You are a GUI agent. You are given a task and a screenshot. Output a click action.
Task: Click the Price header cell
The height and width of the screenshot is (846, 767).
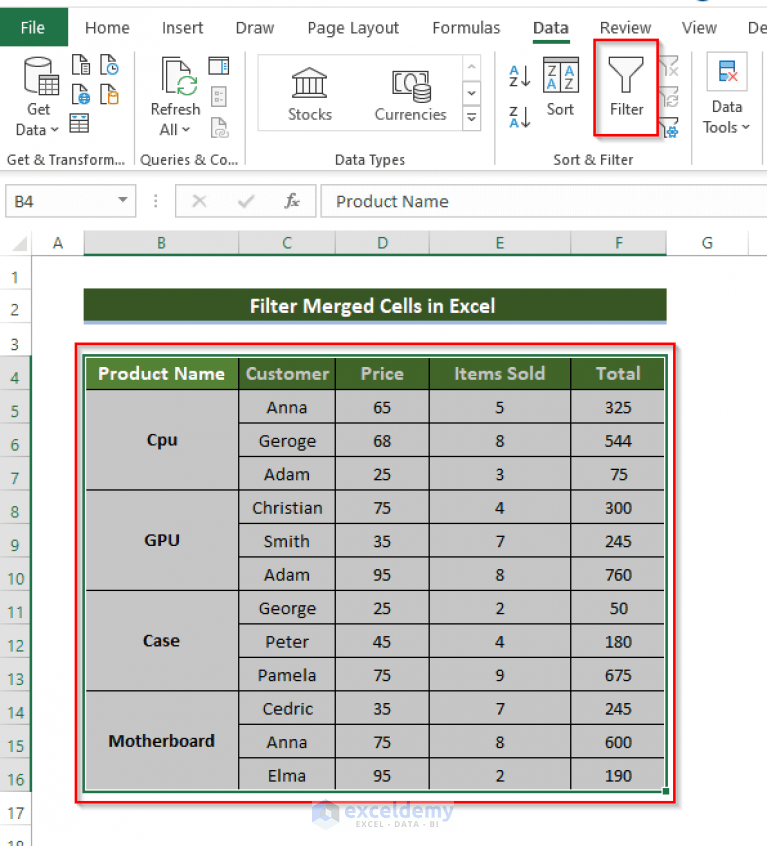pyautogui.click(x=382, y=373)
